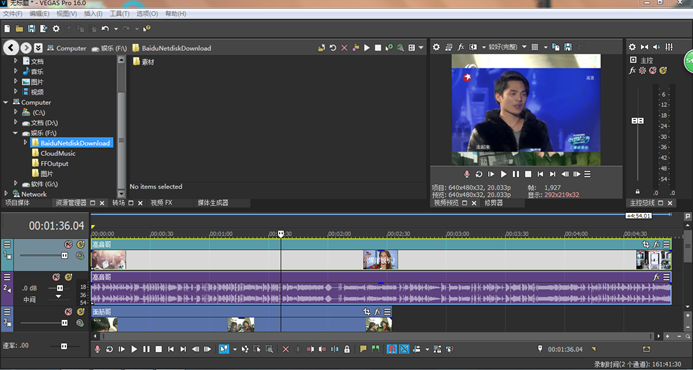Open Event Pan/Crop on first video track event
The image size is (693, 370).
click(646, 244)
